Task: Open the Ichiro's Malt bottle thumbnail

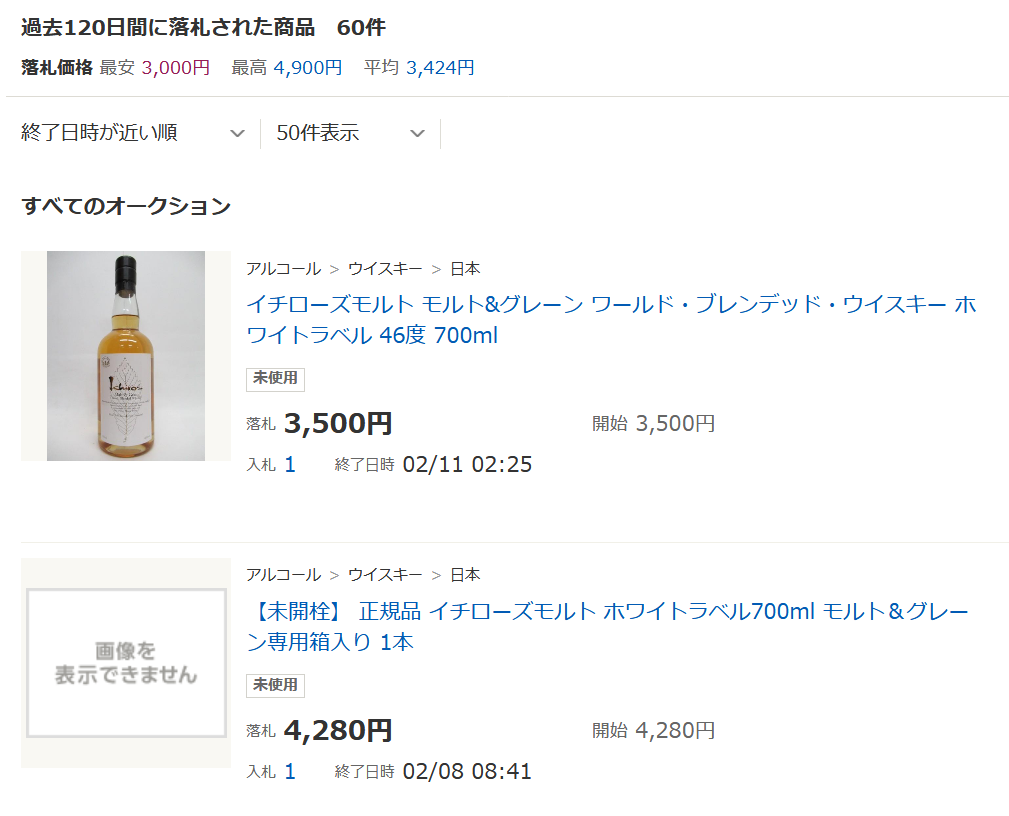Action: coord(125,356)
